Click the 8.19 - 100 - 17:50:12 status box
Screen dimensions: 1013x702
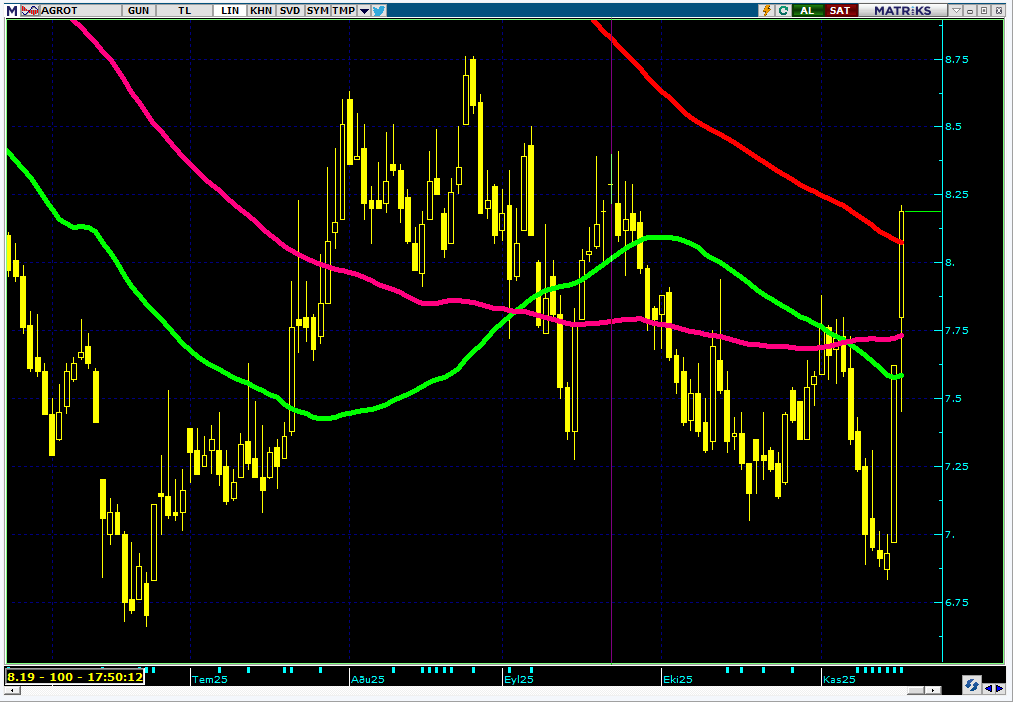point(74,677)
